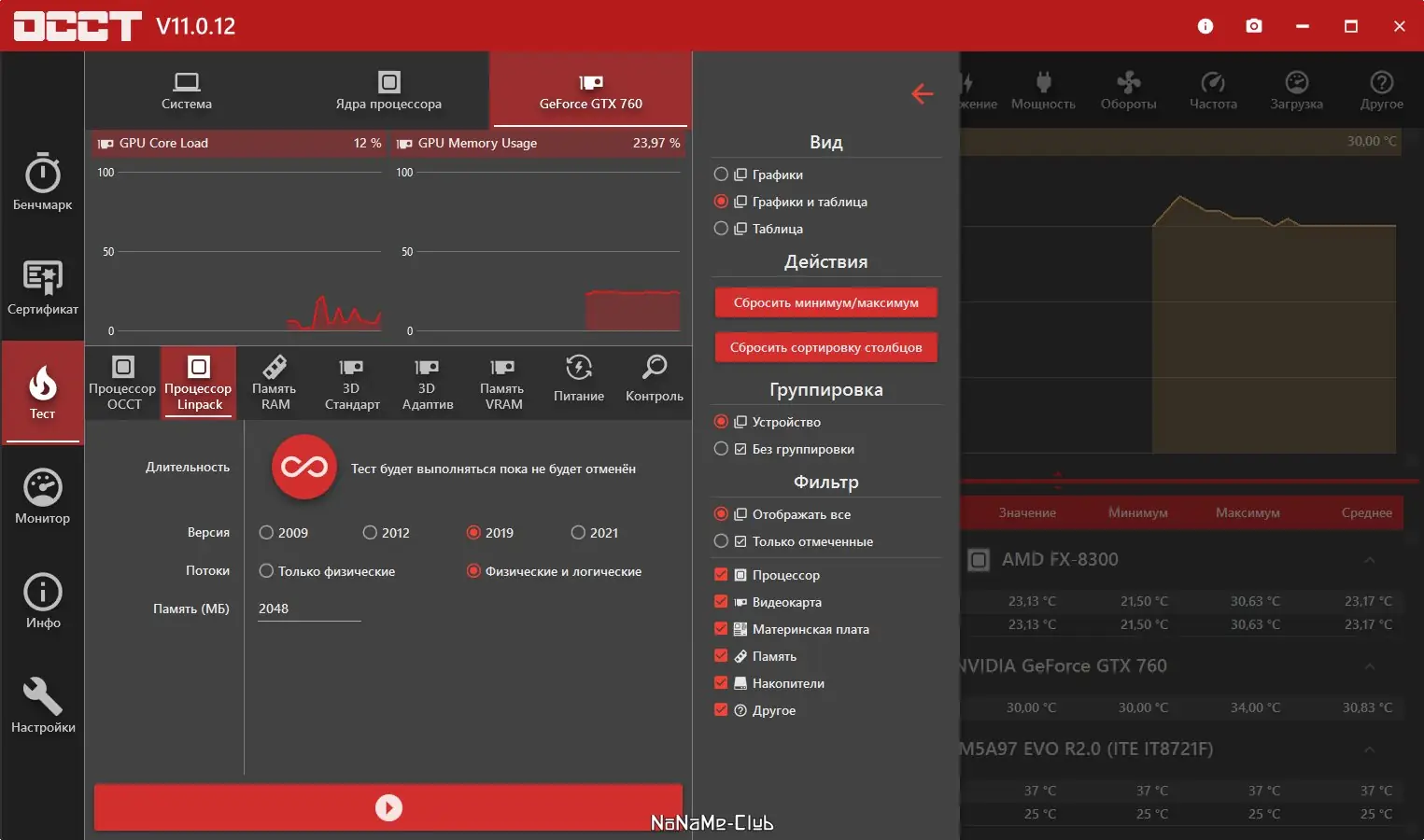This screenshot has height=840, width=1424.
Task: Collapse NVIDIA GeForce GTX 760 group
Action: coord(1369,666)
